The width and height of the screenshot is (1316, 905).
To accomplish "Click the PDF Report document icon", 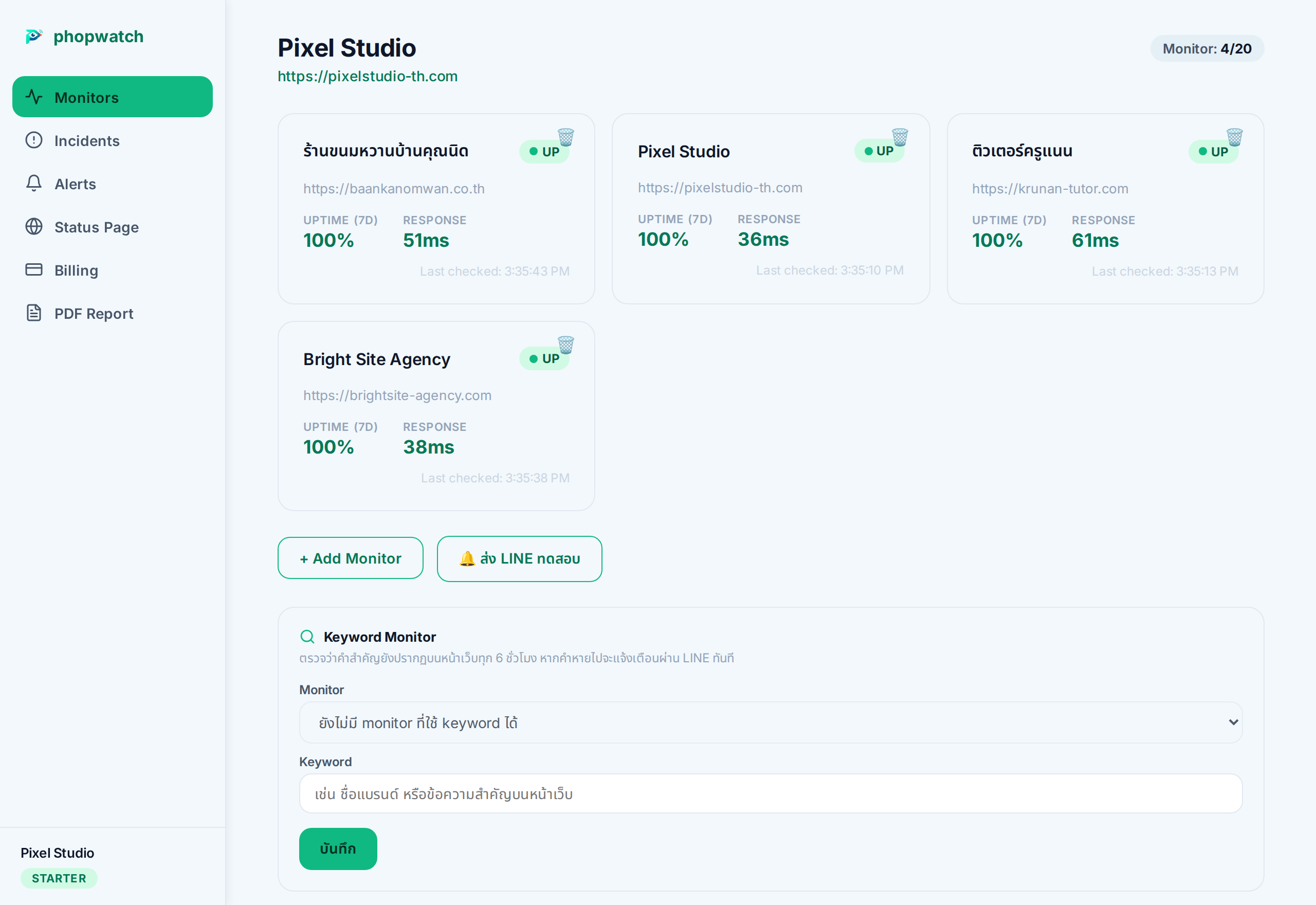I will [34, 313].
